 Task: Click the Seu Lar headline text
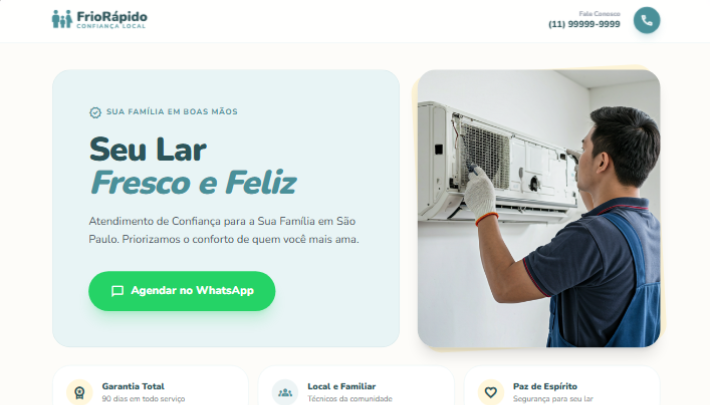click(x=148, y=149)
